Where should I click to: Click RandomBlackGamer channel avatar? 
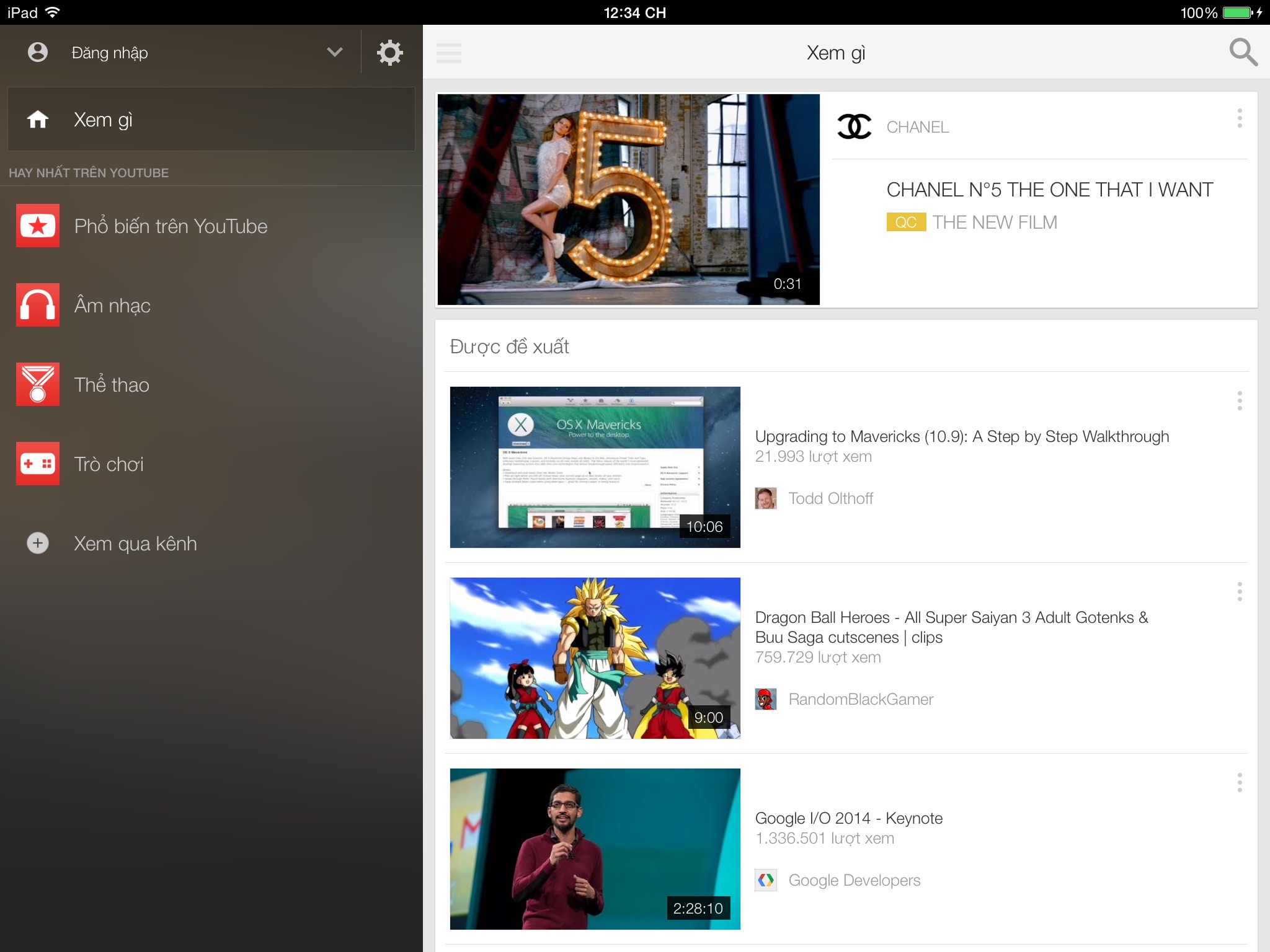(766, 699)
